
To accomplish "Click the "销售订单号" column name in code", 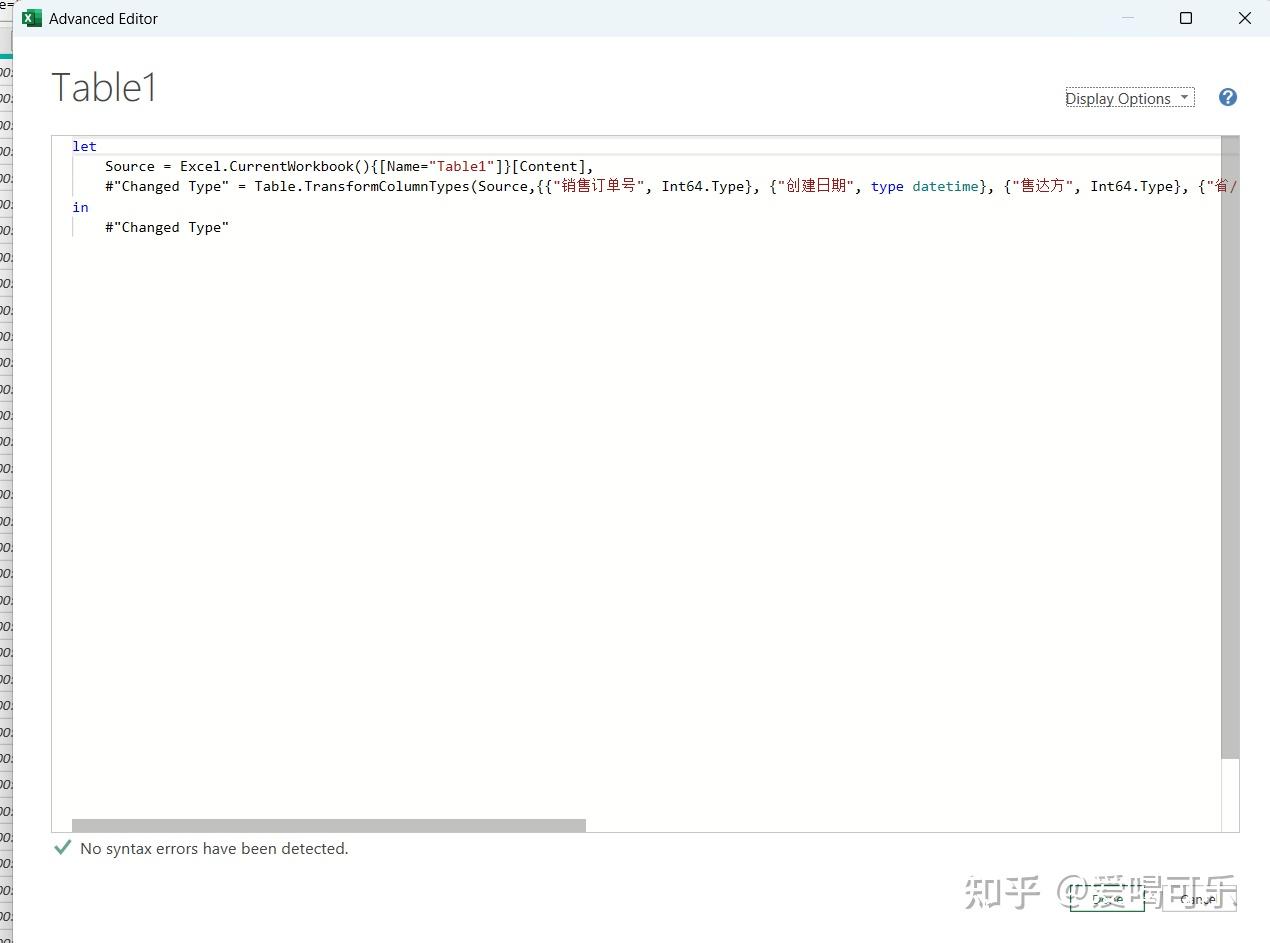I will (600, 186).
